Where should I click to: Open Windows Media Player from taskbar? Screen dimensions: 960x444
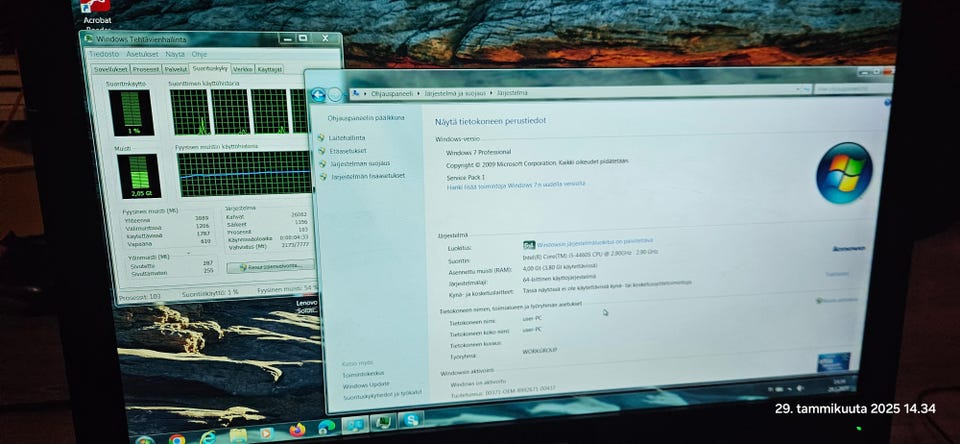pos(267,432)
